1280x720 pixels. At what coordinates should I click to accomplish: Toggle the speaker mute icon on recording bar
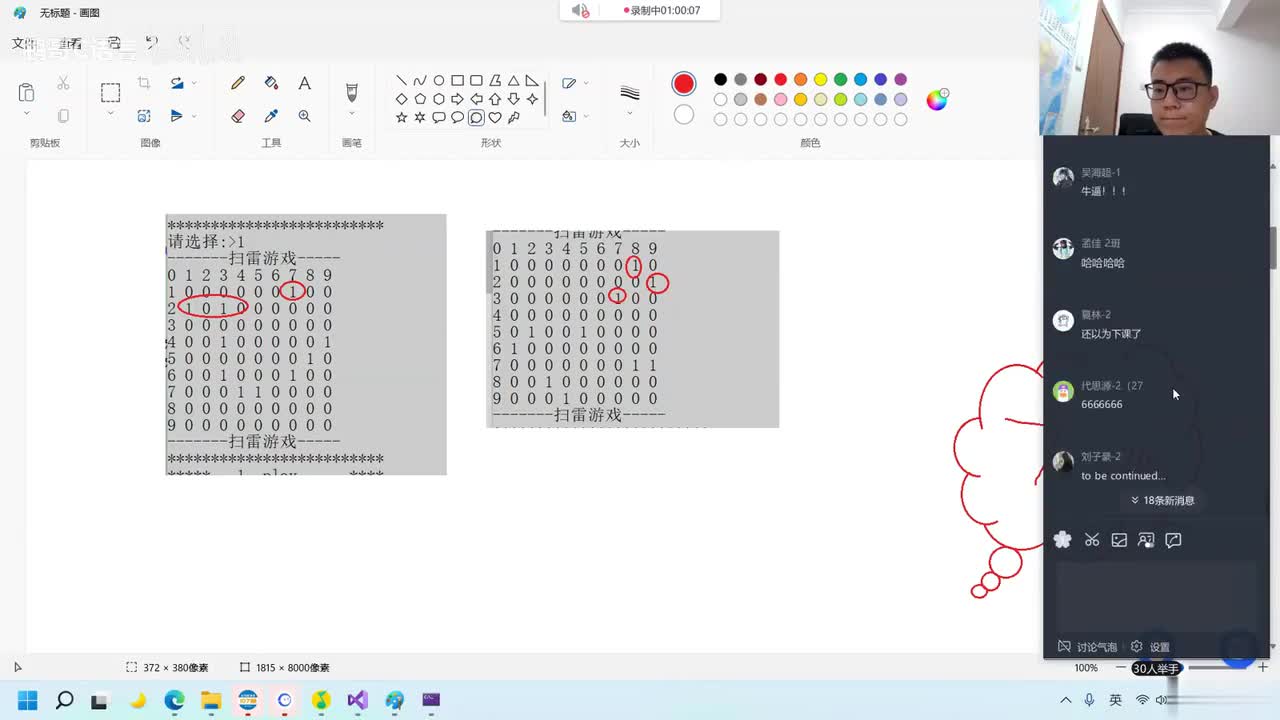click(580, 11)
